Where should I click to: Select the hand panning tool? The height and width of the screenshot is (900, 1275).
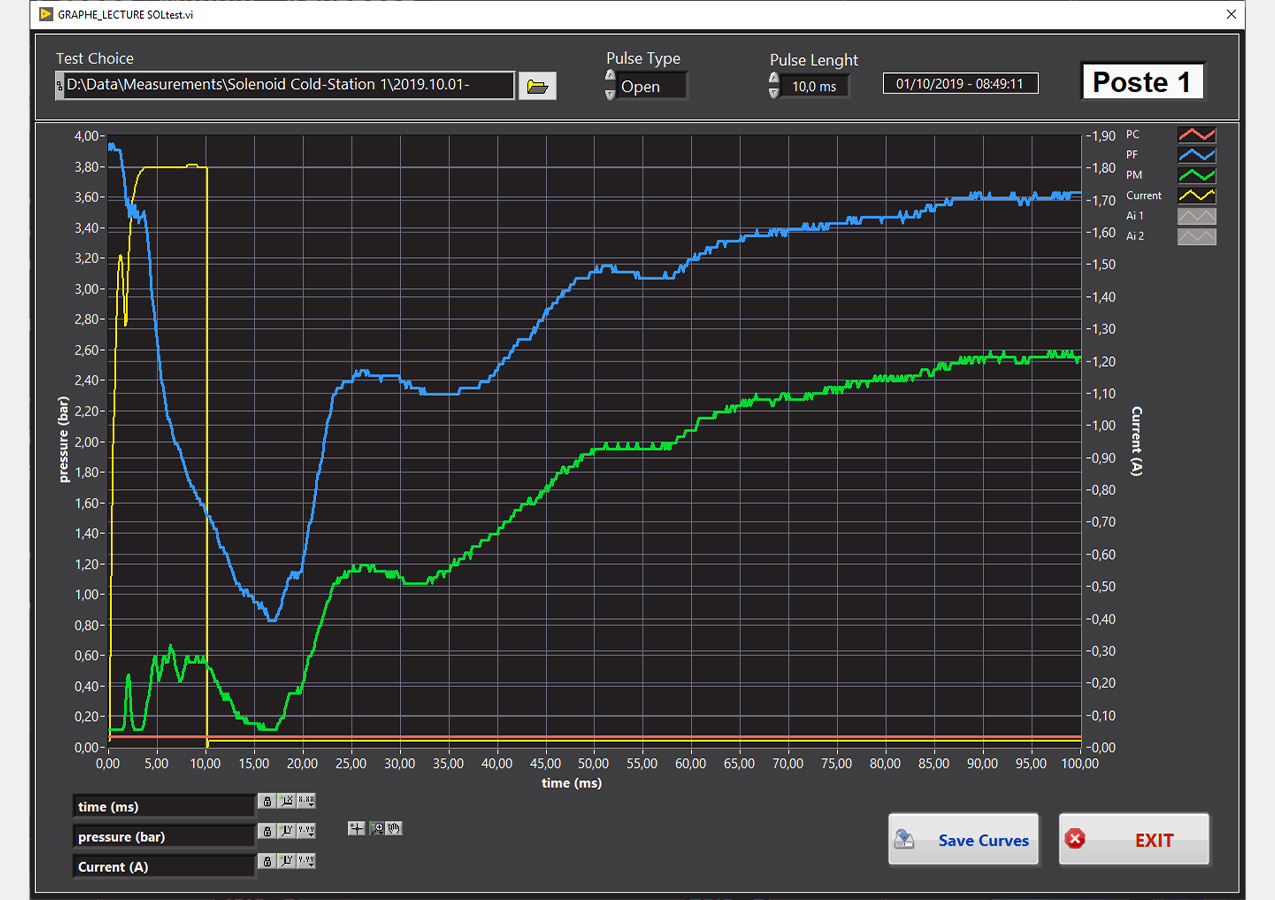pyautogui.click(x=394, y=828)
